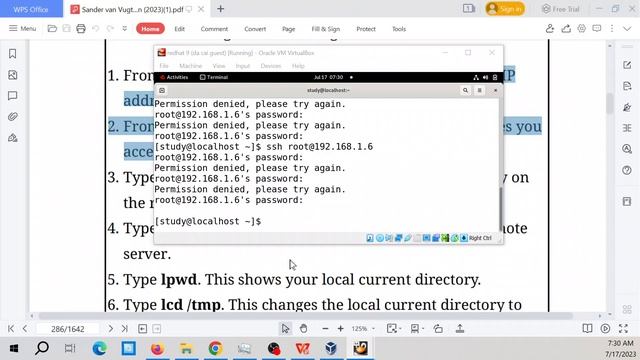Open the Protect tab
This screenshot has width=640, height=360.
[x=366, y=29]
